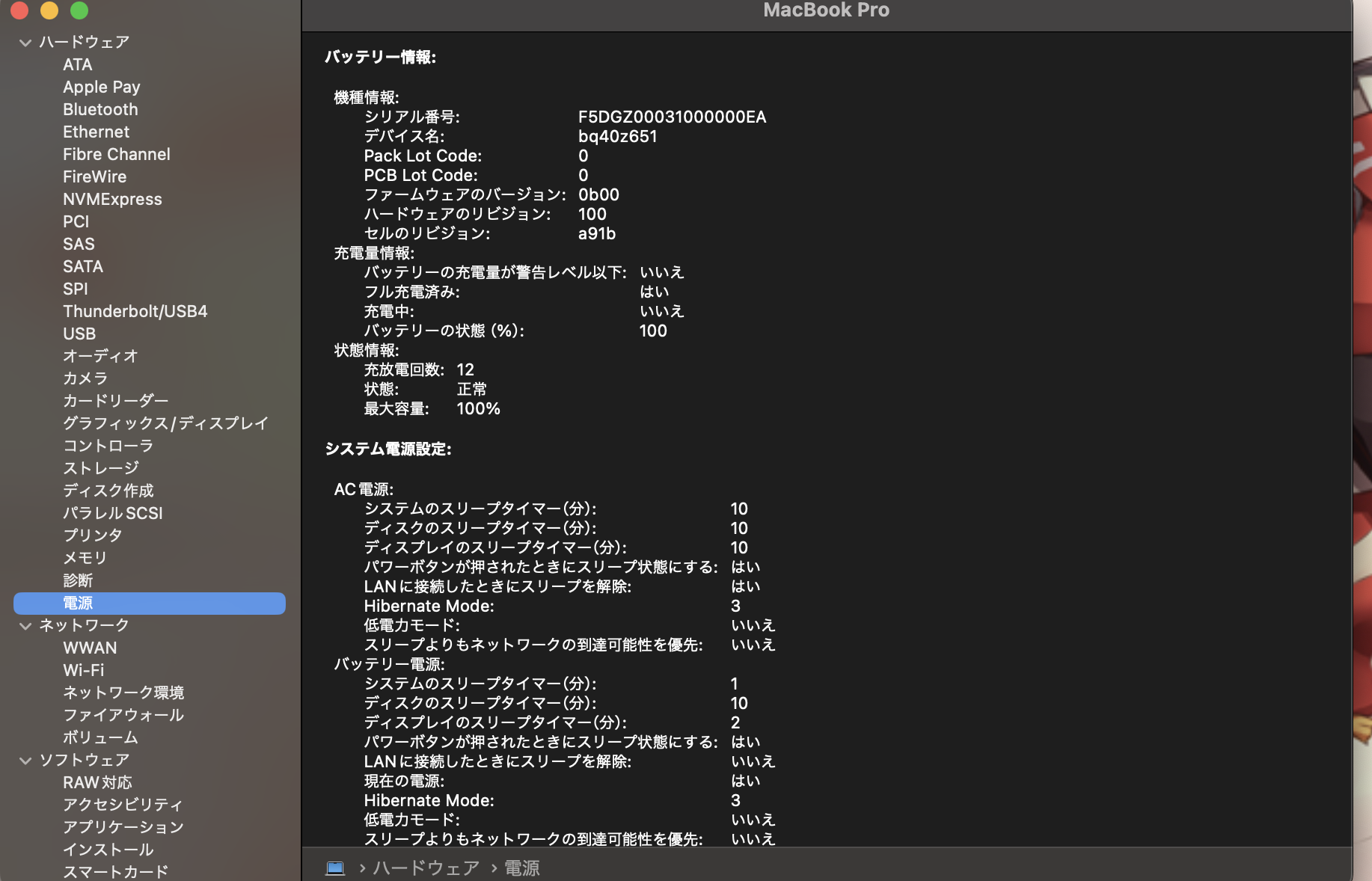Viewport: 1372px width, 881px height.
Task: Select Fibre Channel item
Action: coord(117,155)
